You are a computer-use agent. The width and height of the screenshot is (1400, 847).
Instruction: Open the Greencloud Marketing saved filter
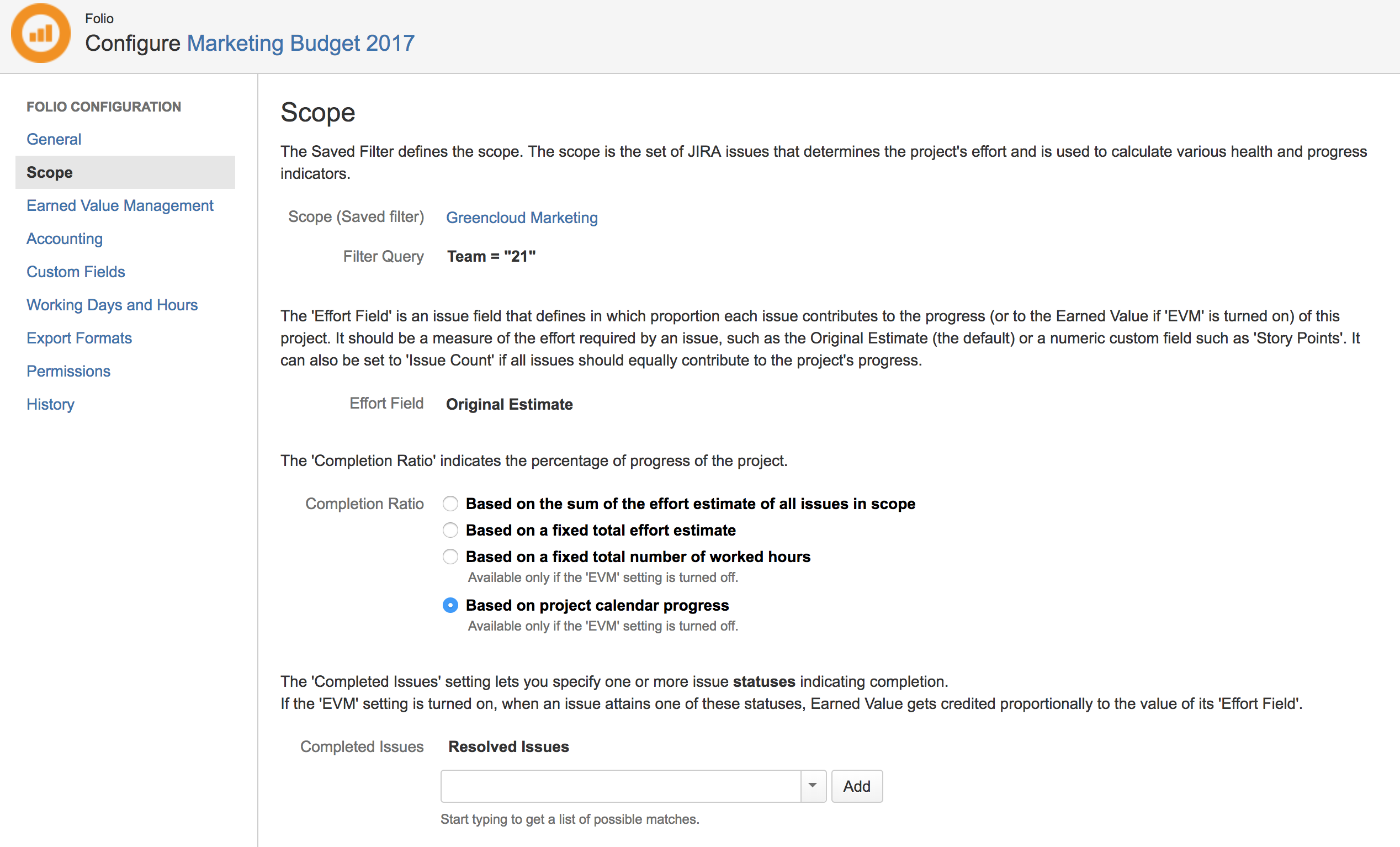(x=522, y=218)
